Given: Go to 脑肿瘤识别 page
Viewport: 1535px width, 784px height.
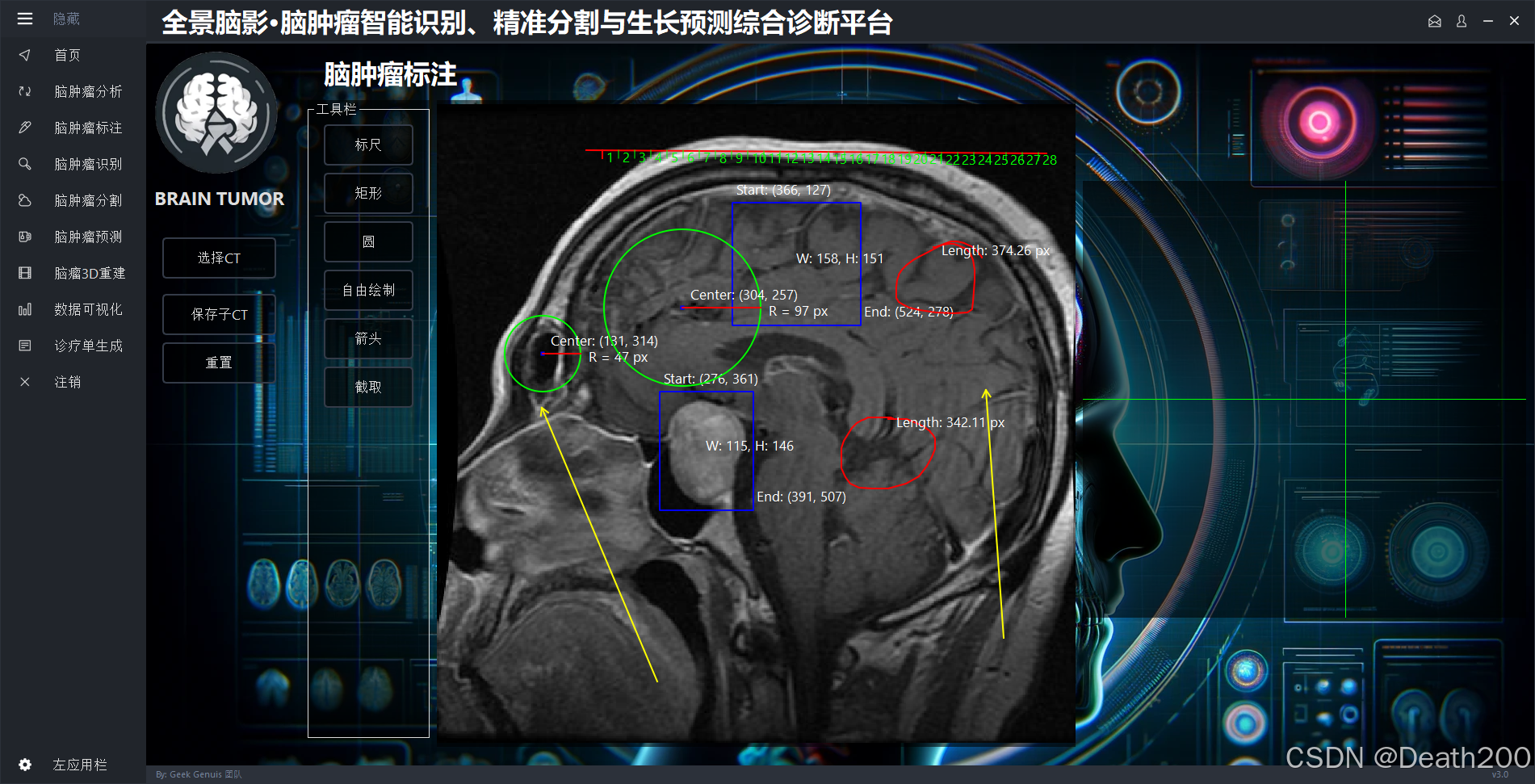Looking at the screenshot, I should 88,164.
